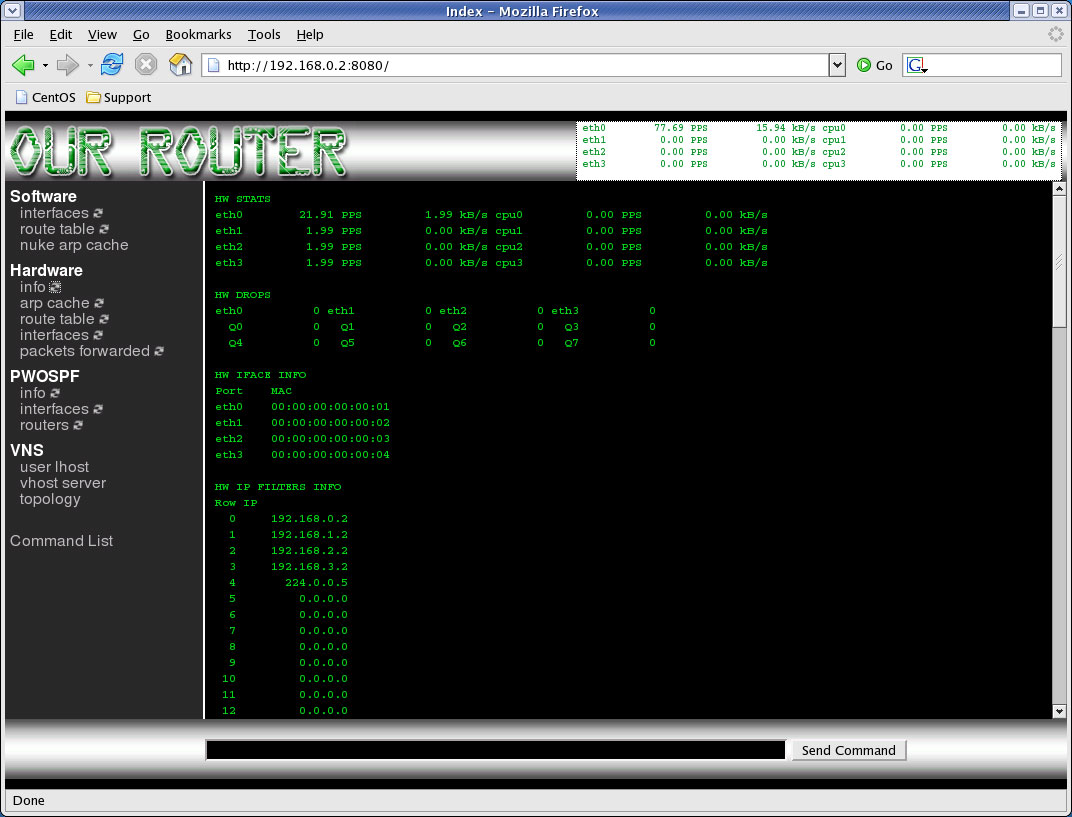Screen dimensions: 1072x817
Task: Open the Back button history dropdown arrow
Action: point(45,66)
